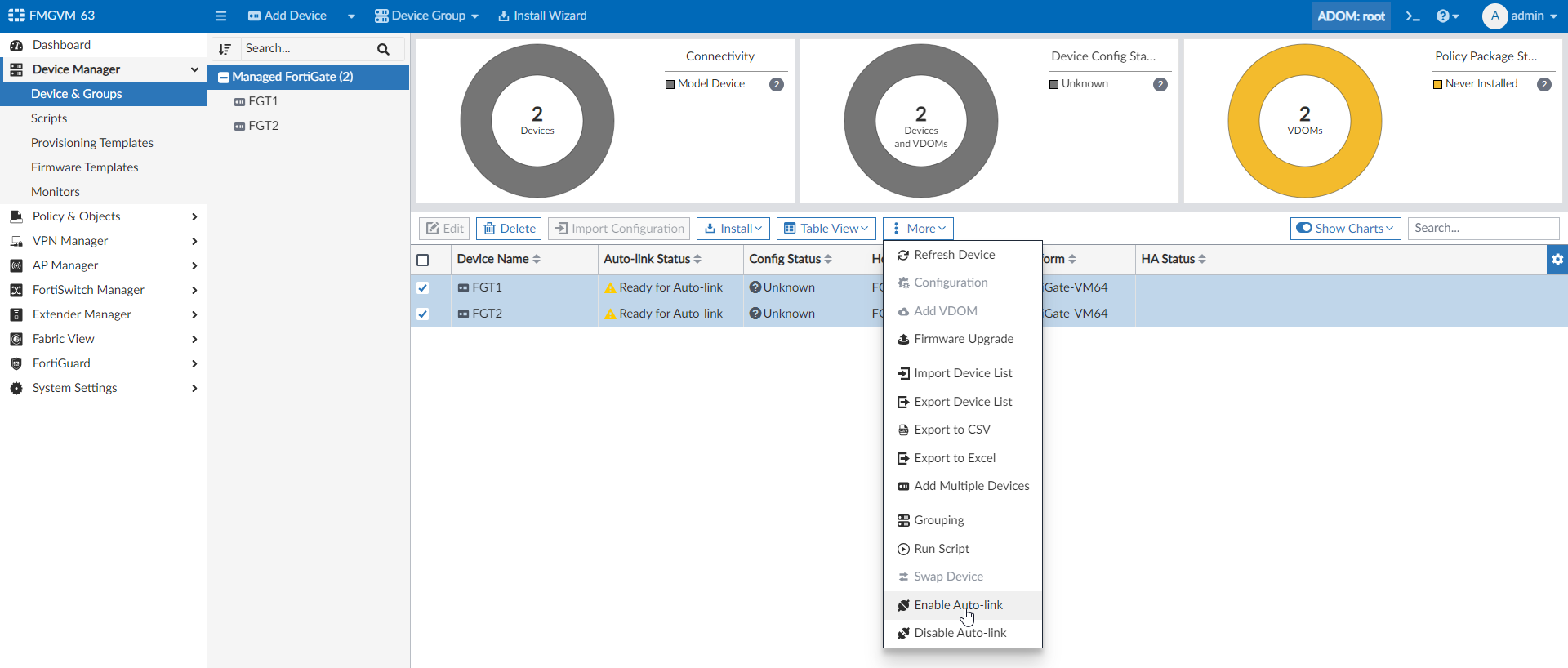Check the select-all header checkbox
Screen dimensions: 1568x668
click(x=422, y=260)
